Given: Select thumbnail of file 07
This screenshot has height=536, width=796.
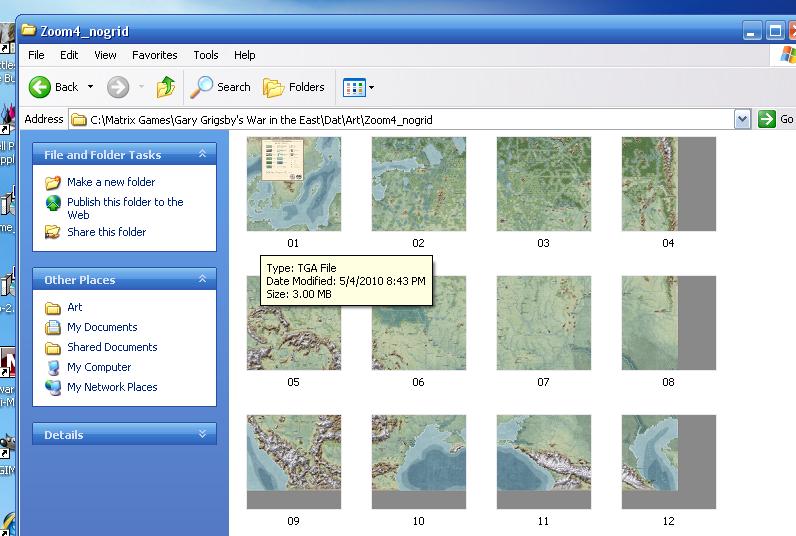Looking at the screenshot, I should 544,323.
